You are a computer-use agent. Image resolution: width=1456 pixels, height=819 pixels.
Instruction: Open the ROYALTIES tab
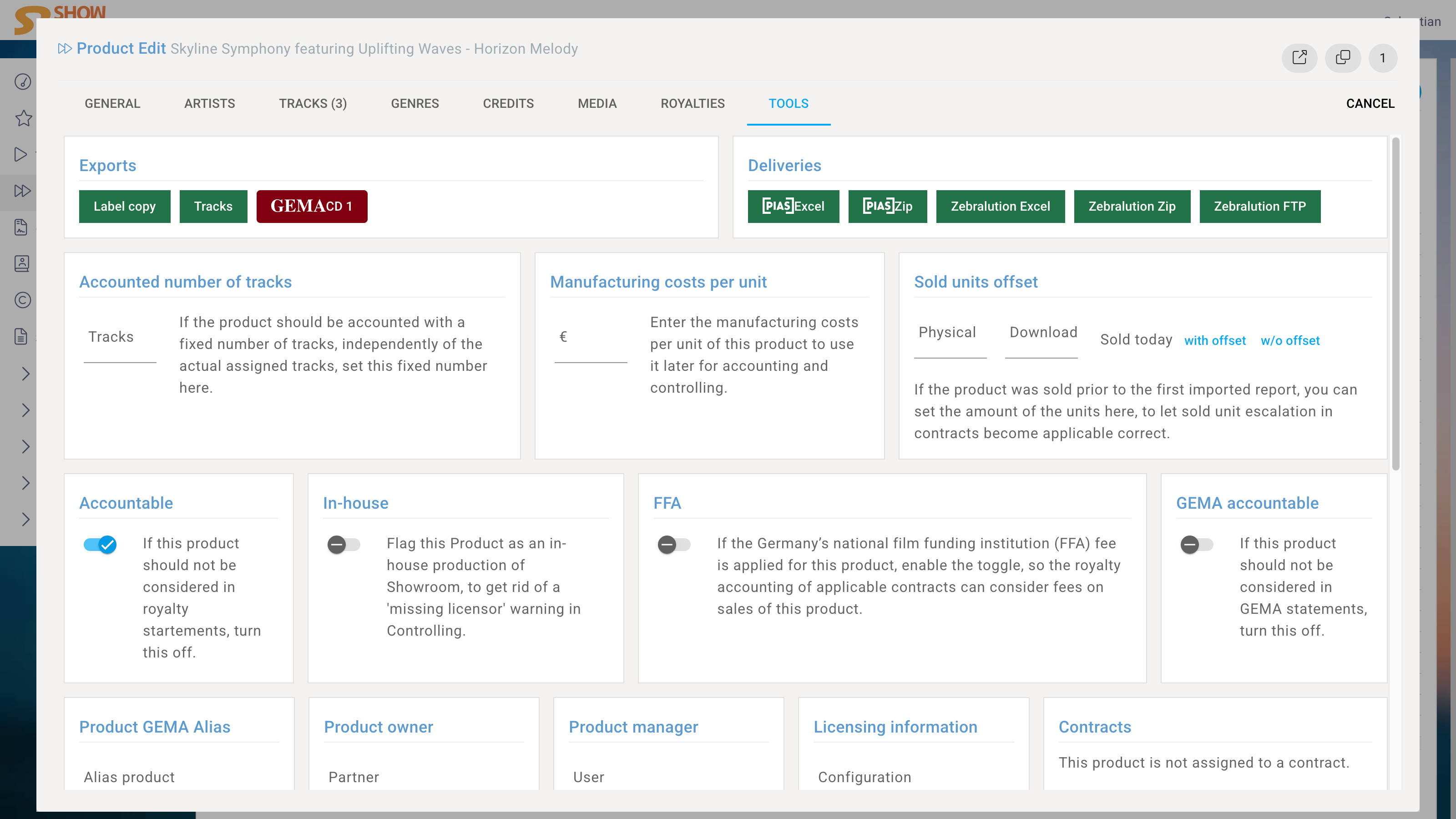pos(693,103)
